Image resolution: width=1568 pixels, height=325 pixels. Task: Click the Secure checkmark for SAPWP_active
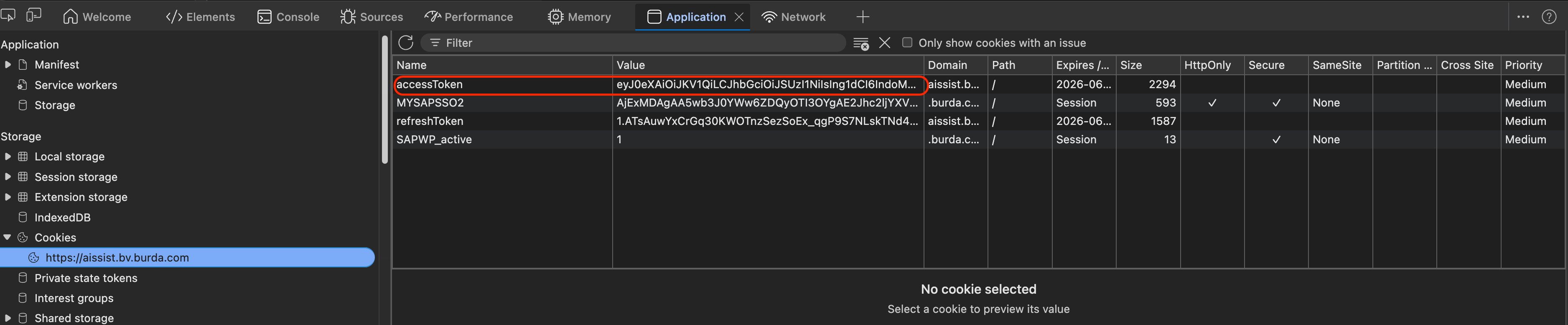pos(1276,140)
